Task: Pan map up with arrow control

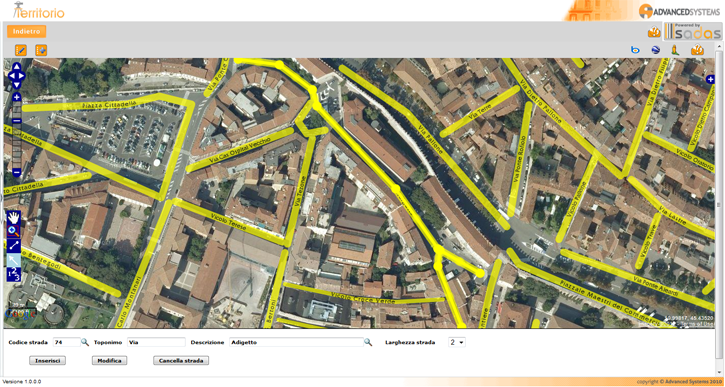Action: click(17, 66)
